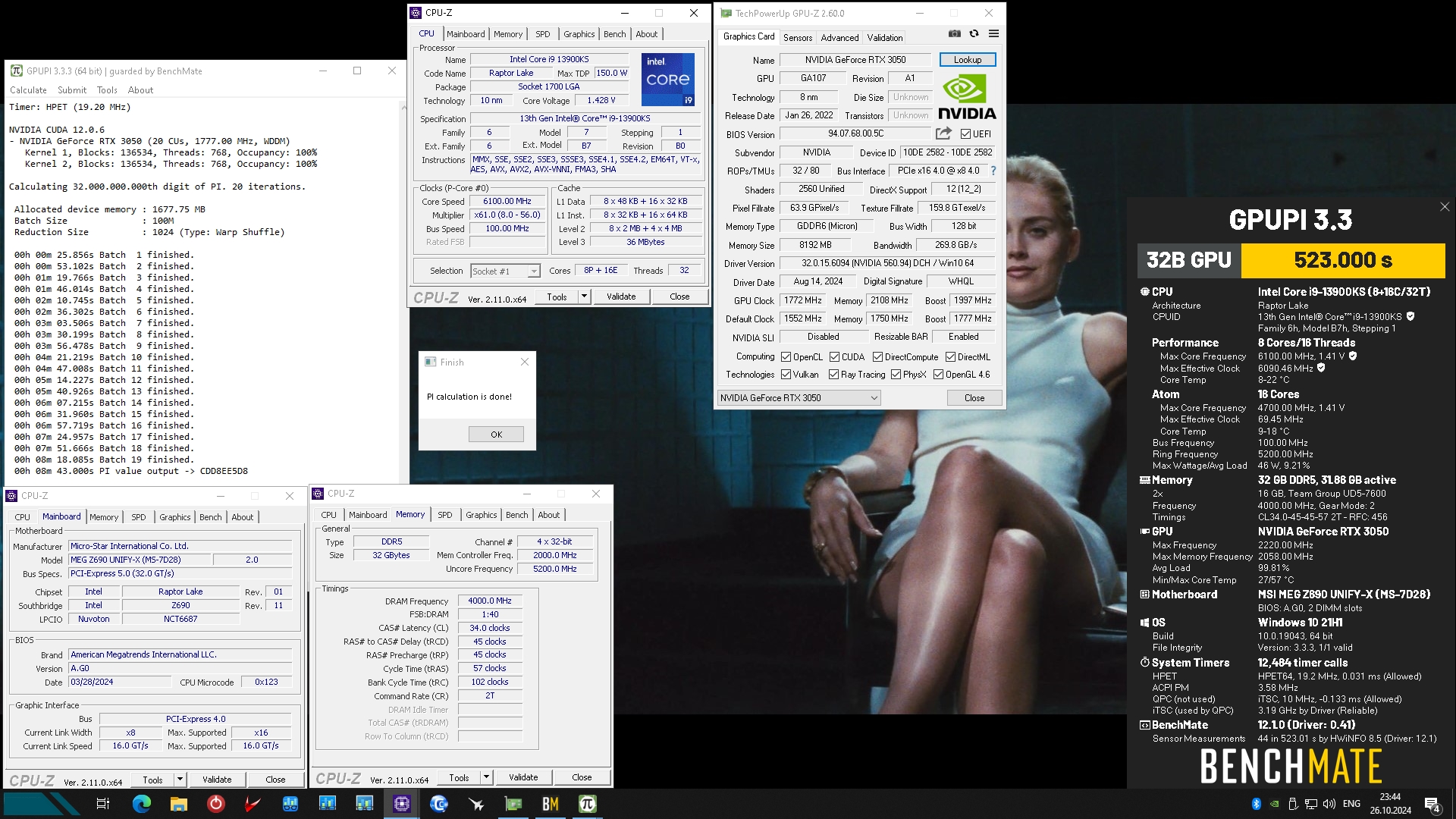
Task: Click the blue C globe taskbar icon
Action: coord(438,804)
